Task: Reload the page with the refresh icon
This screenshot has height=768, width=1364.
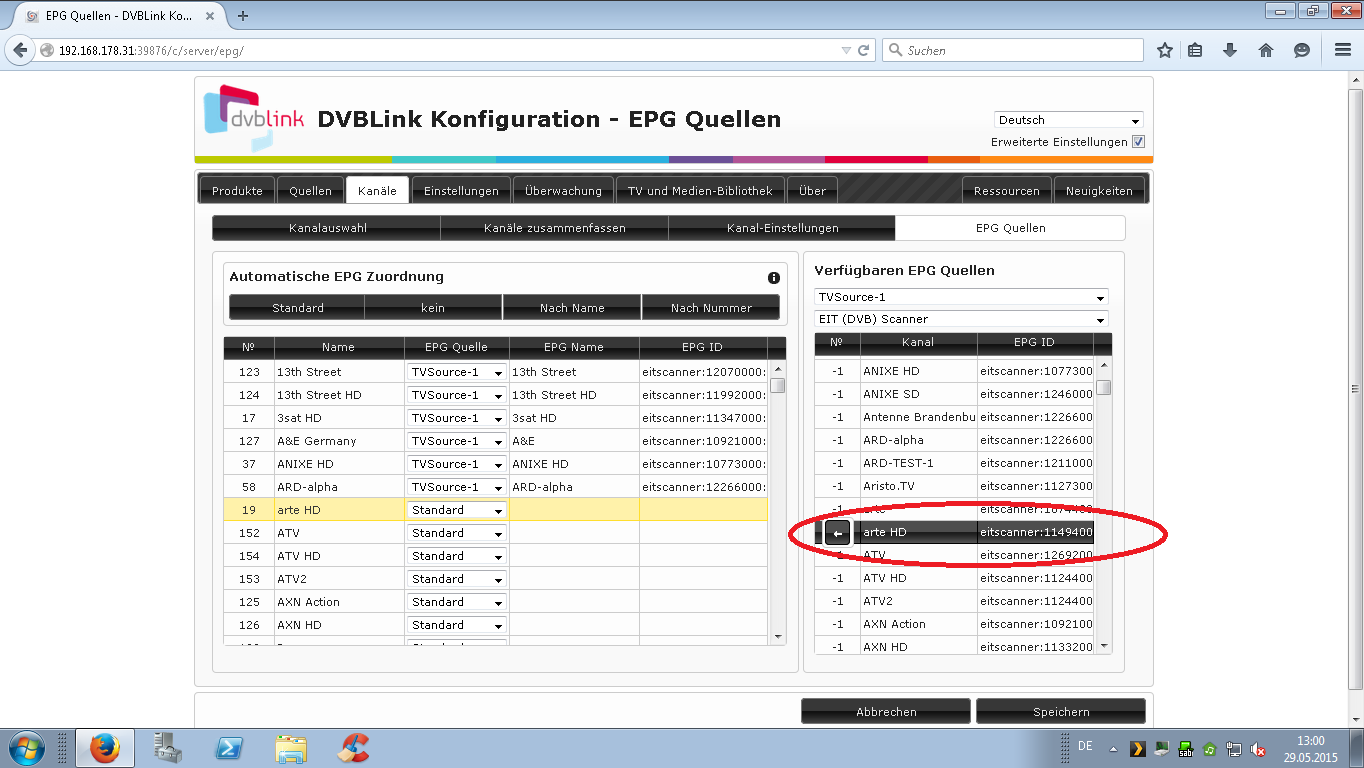Action: [864, 50]
